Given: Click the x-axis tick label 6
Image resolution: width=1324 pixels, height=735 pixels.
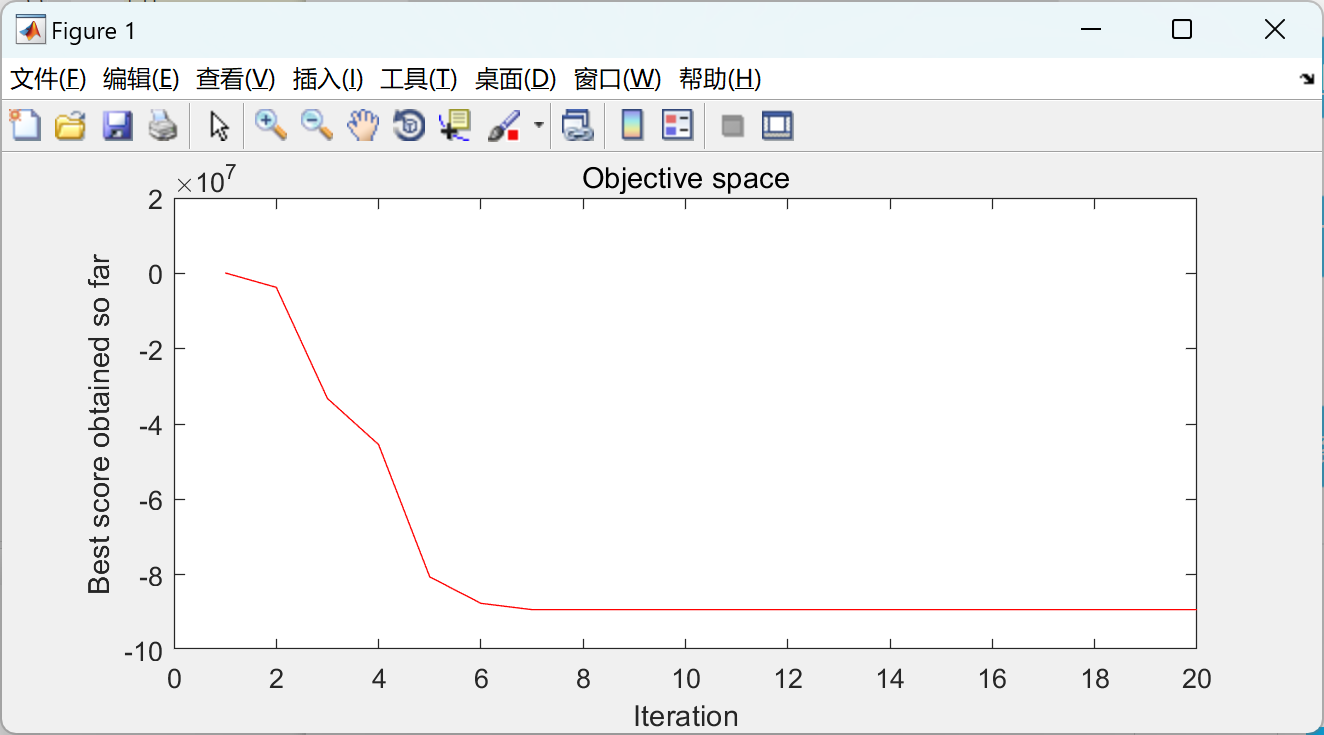Looking at the screenshot, I should coord(481,679).
